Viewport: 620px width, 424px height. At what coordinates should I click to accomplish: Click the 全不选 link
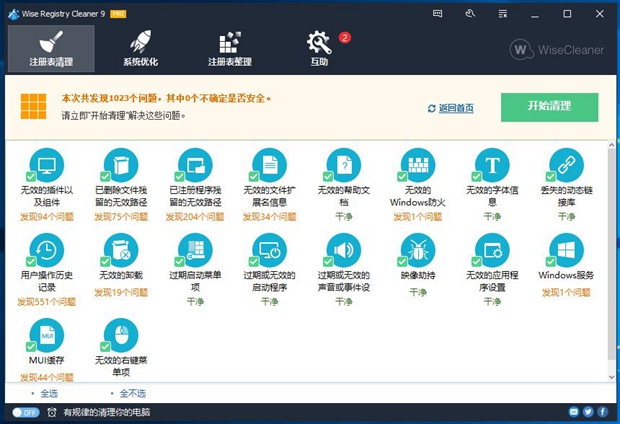(132, 393)
